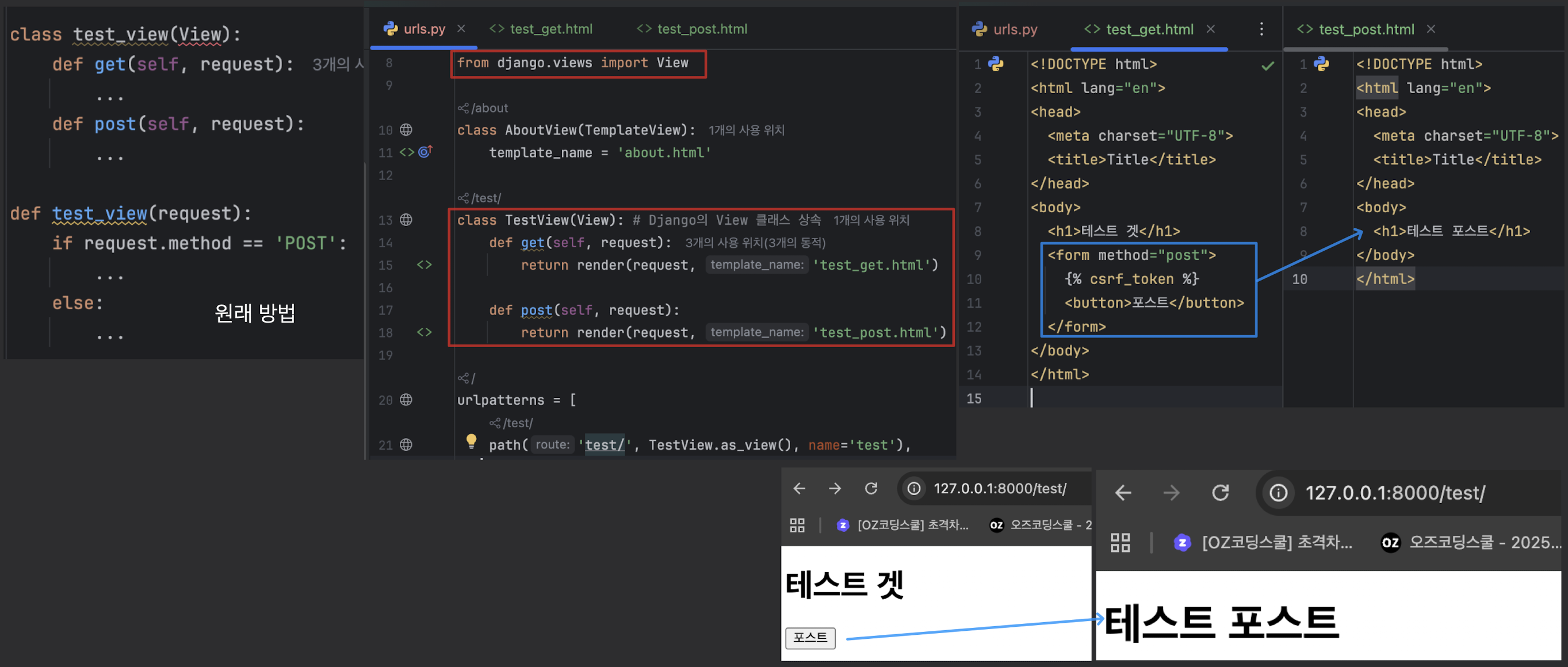Click the globe gutter icon beside AboutView class

tap(406, 129)
